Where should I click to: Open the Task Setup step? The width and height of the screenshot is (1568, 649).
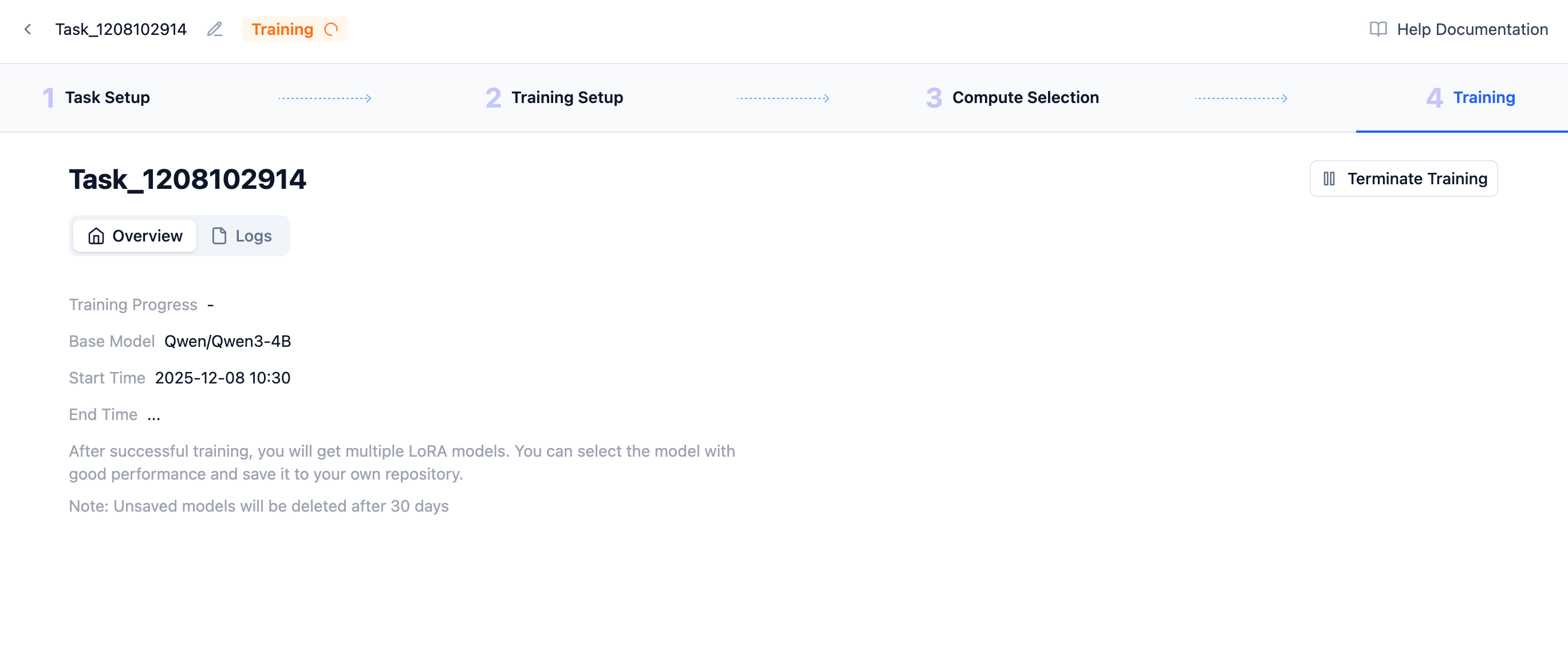107,97
